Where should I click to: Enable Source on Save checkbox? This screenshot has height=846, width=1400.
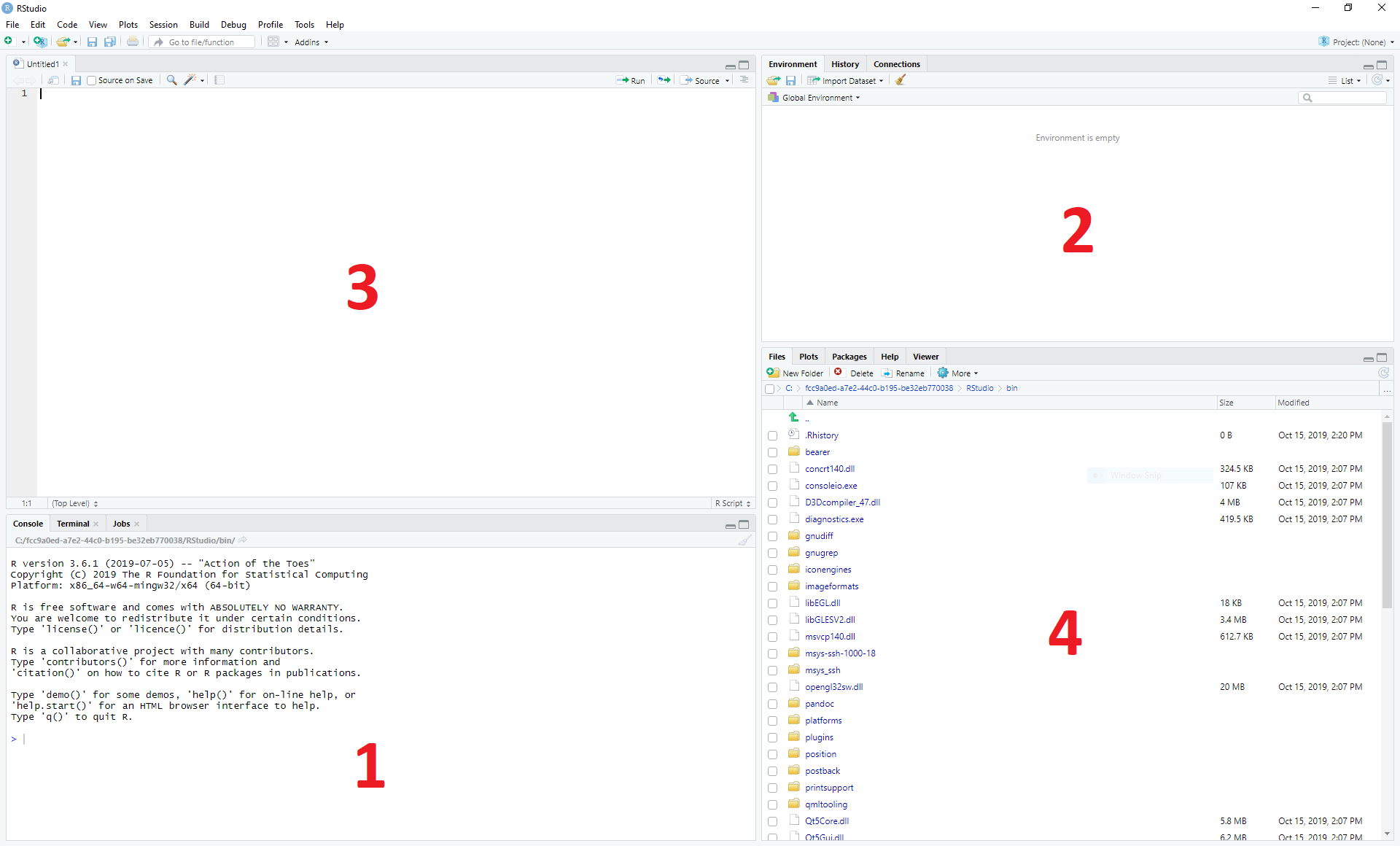(x=91, y=80)
